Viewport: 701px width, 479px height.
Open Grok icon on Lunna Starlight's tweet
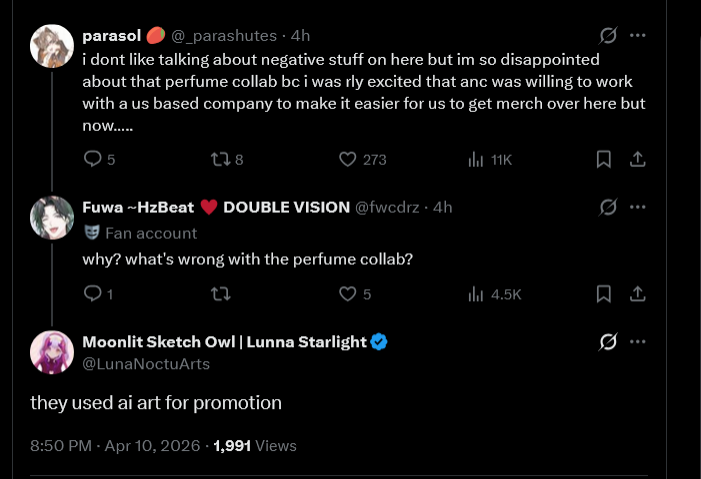click(x=607, y=342)
